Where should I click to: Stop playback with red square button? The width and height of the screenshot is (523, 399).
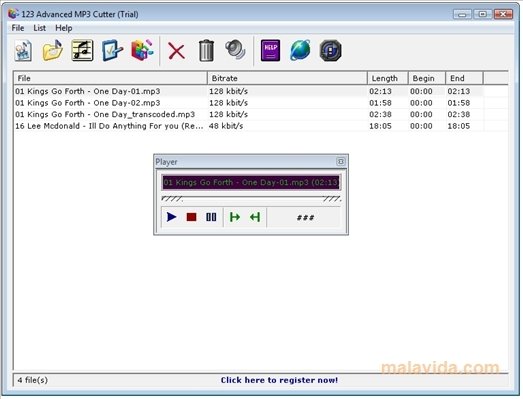coord(191,217)
